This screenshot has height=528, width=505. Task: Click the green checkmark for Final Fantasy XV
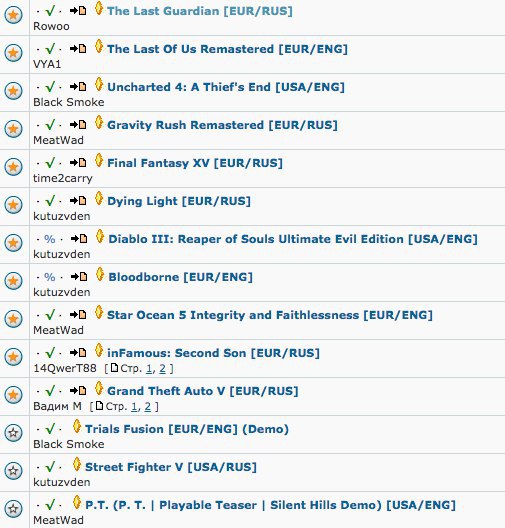click(50, 163)
